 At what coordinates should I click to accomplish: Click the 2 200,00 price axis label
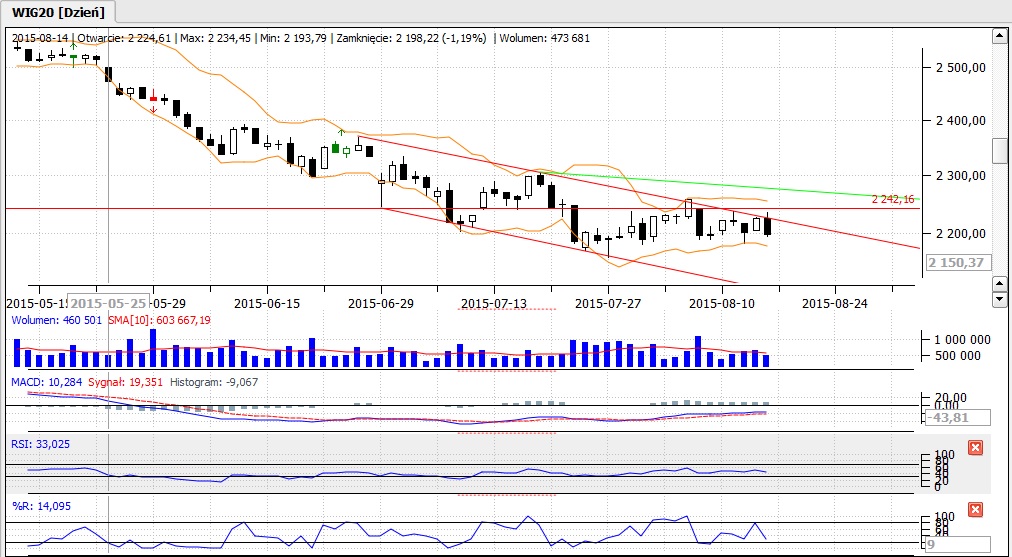960,233
